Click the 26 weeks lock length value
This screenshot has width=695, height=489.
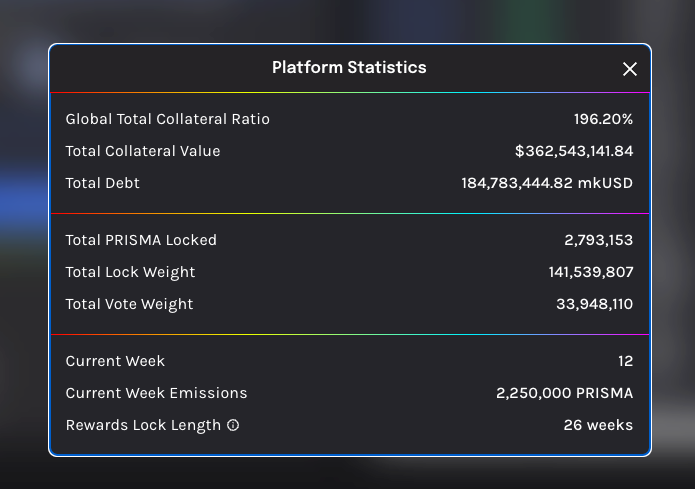click(x=598, y=425)
